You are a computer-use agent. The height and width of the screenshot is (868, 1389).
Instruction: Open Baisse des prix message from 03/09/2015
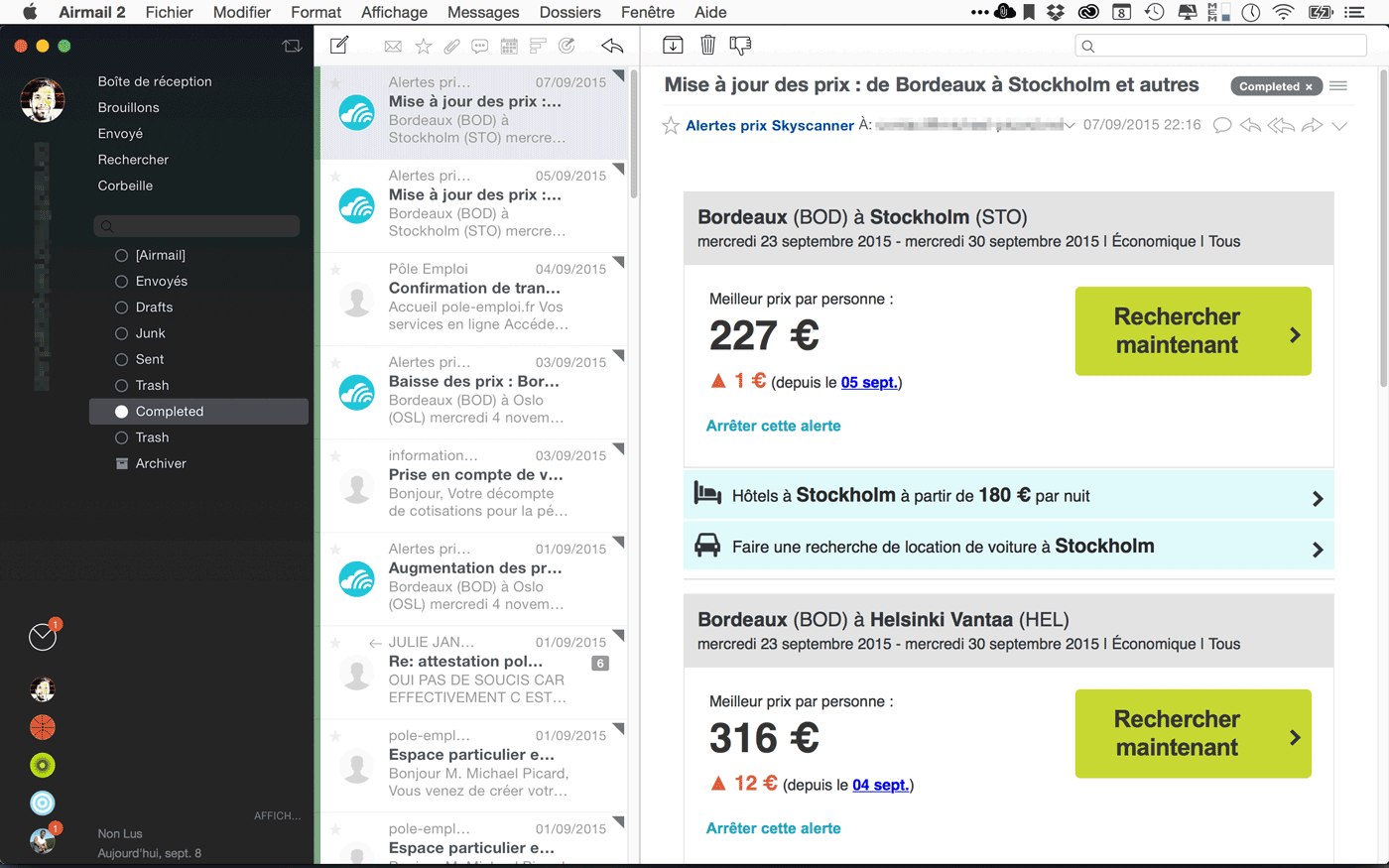472,391
